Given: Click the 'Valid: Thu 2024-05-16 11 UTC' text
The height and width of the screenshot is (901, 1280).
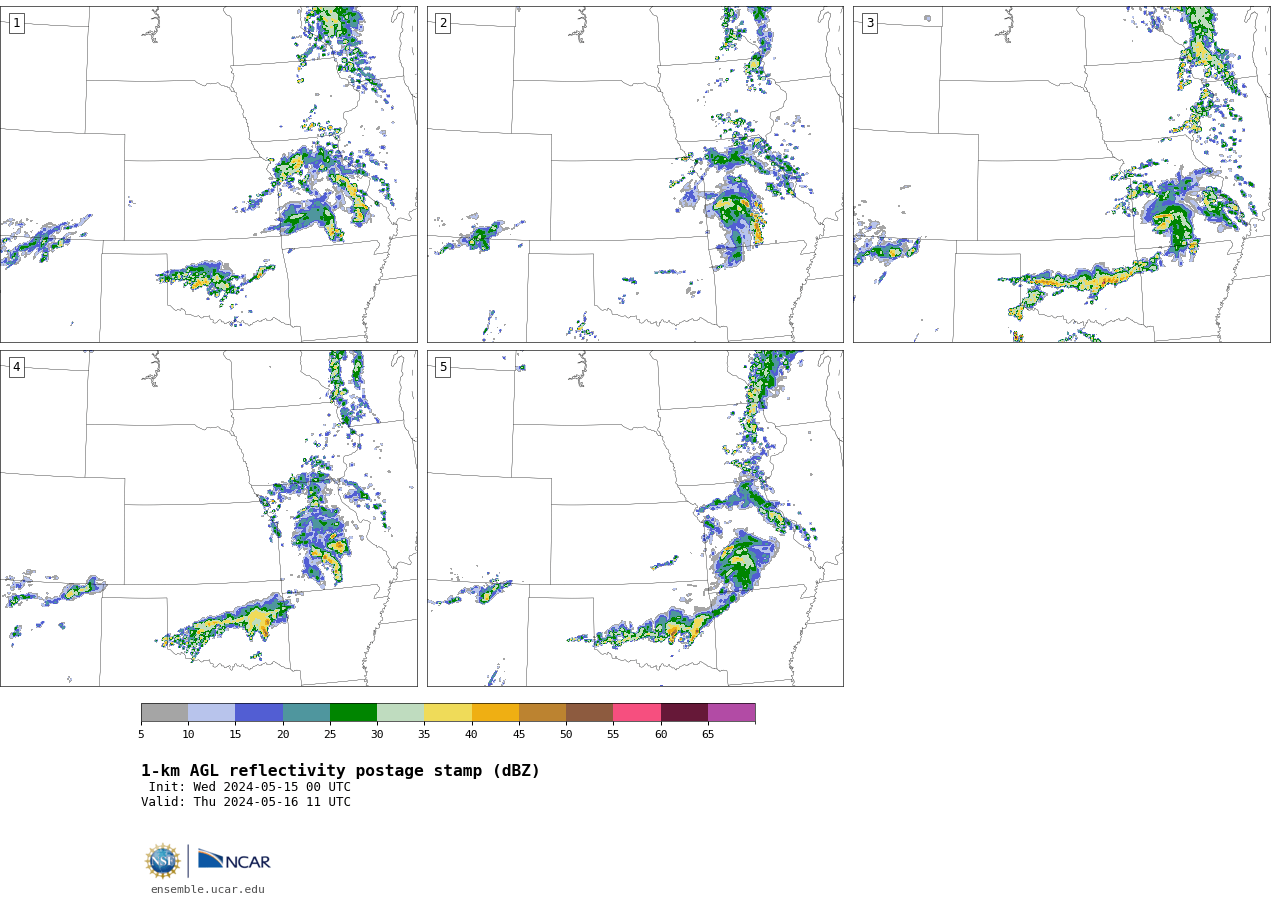Looking at the screenshot, I should 246,802.
